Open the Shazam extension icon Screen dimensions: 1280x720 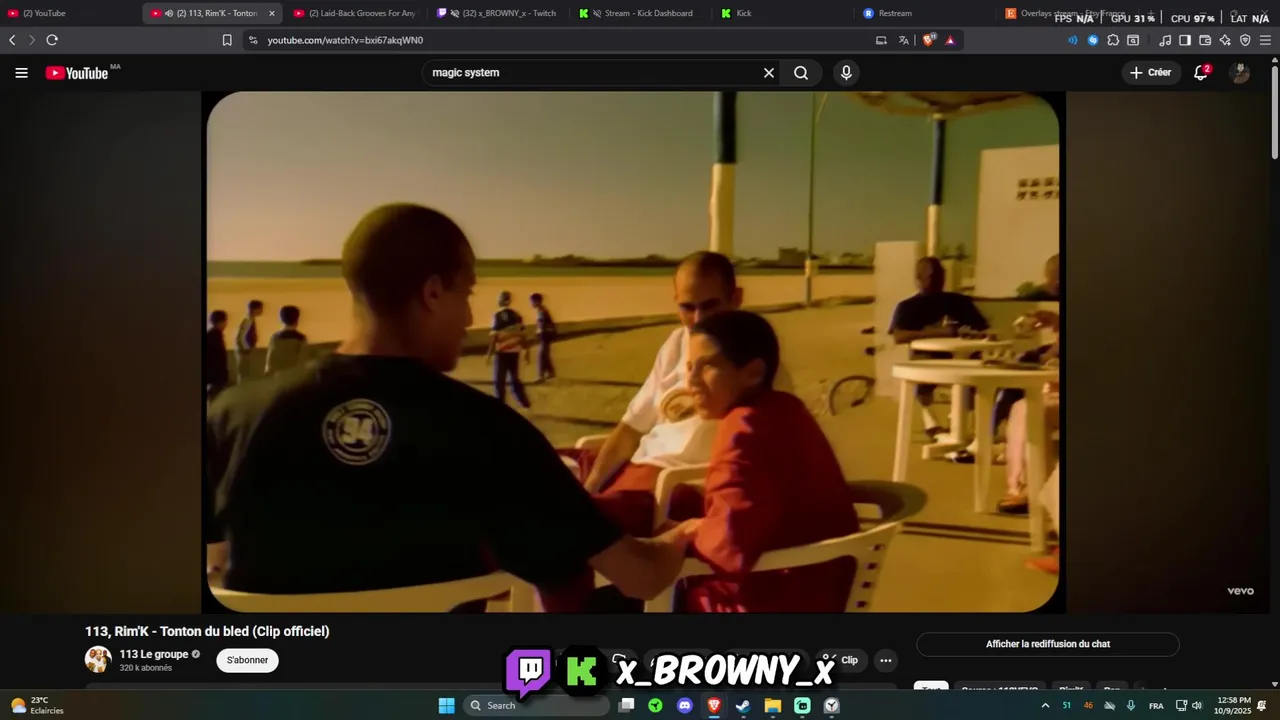click(x=1093, y=40)
